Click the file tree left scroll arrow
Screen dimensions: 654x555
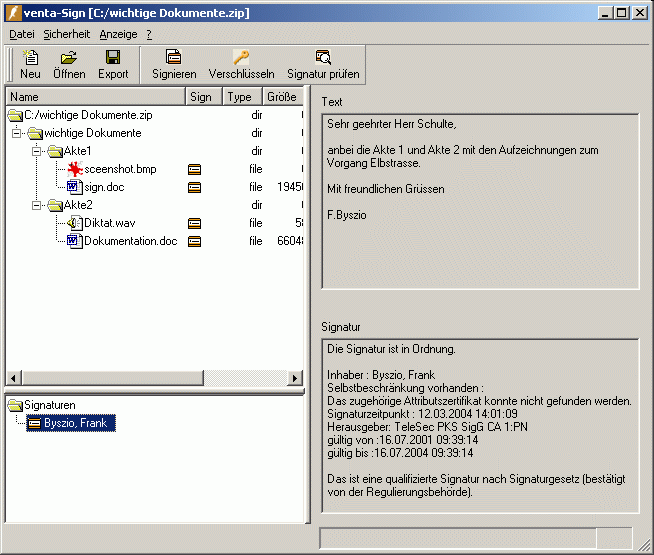pos(13,378)
